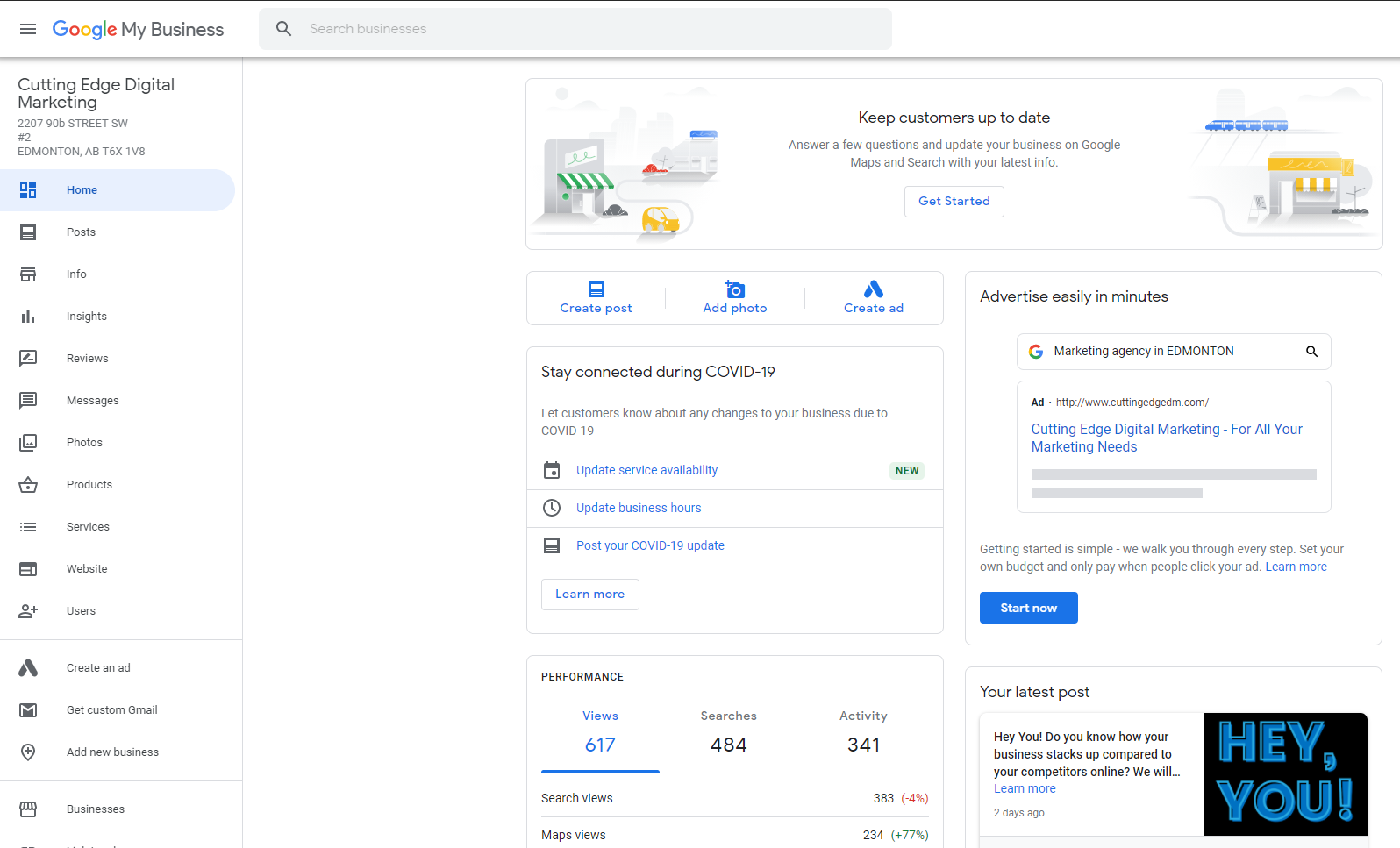Click the clock icon beside Update business hours
The height and width of the screenshot is (848, 1400).
point(552,508)
